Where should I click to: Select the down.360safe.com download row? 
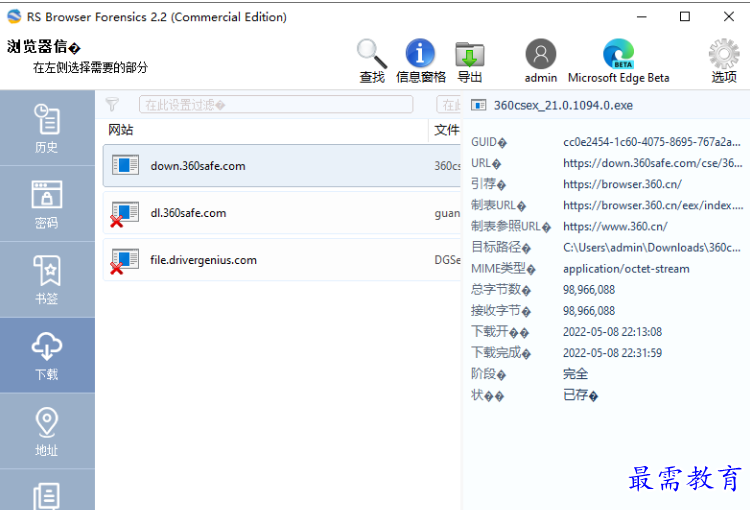[282, 166]
